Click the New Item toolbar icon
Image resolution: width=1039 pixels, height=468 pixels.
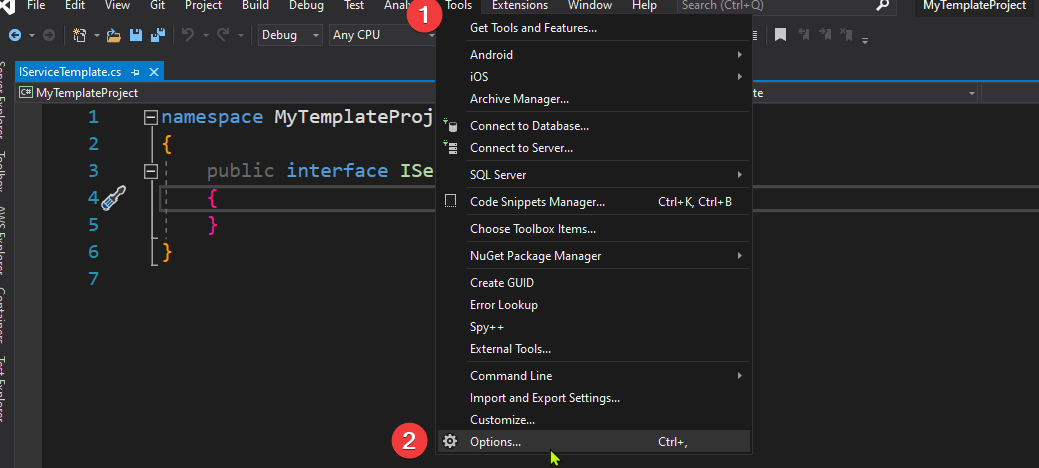pyautogui.click(x=80, y=35)
